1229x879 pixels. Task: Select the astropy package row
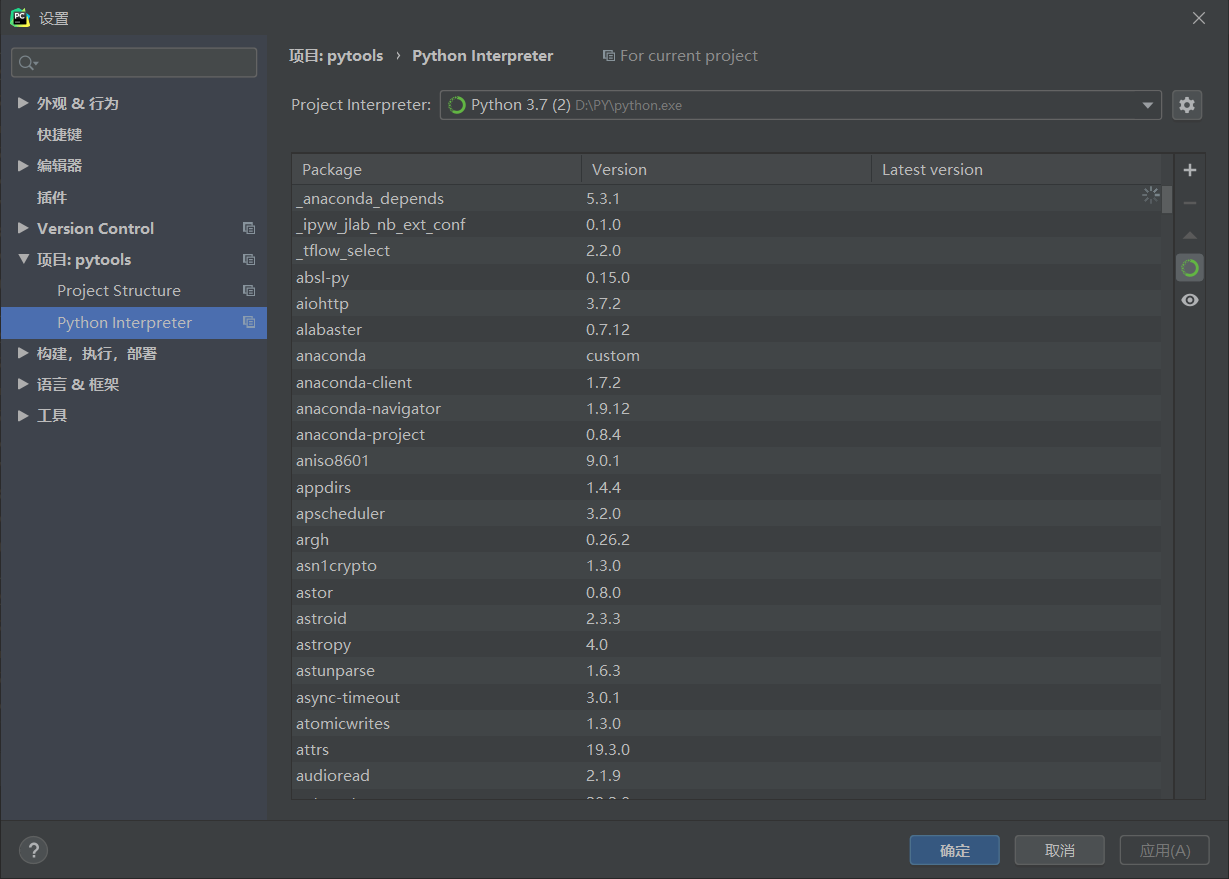(x=727, y=644)
